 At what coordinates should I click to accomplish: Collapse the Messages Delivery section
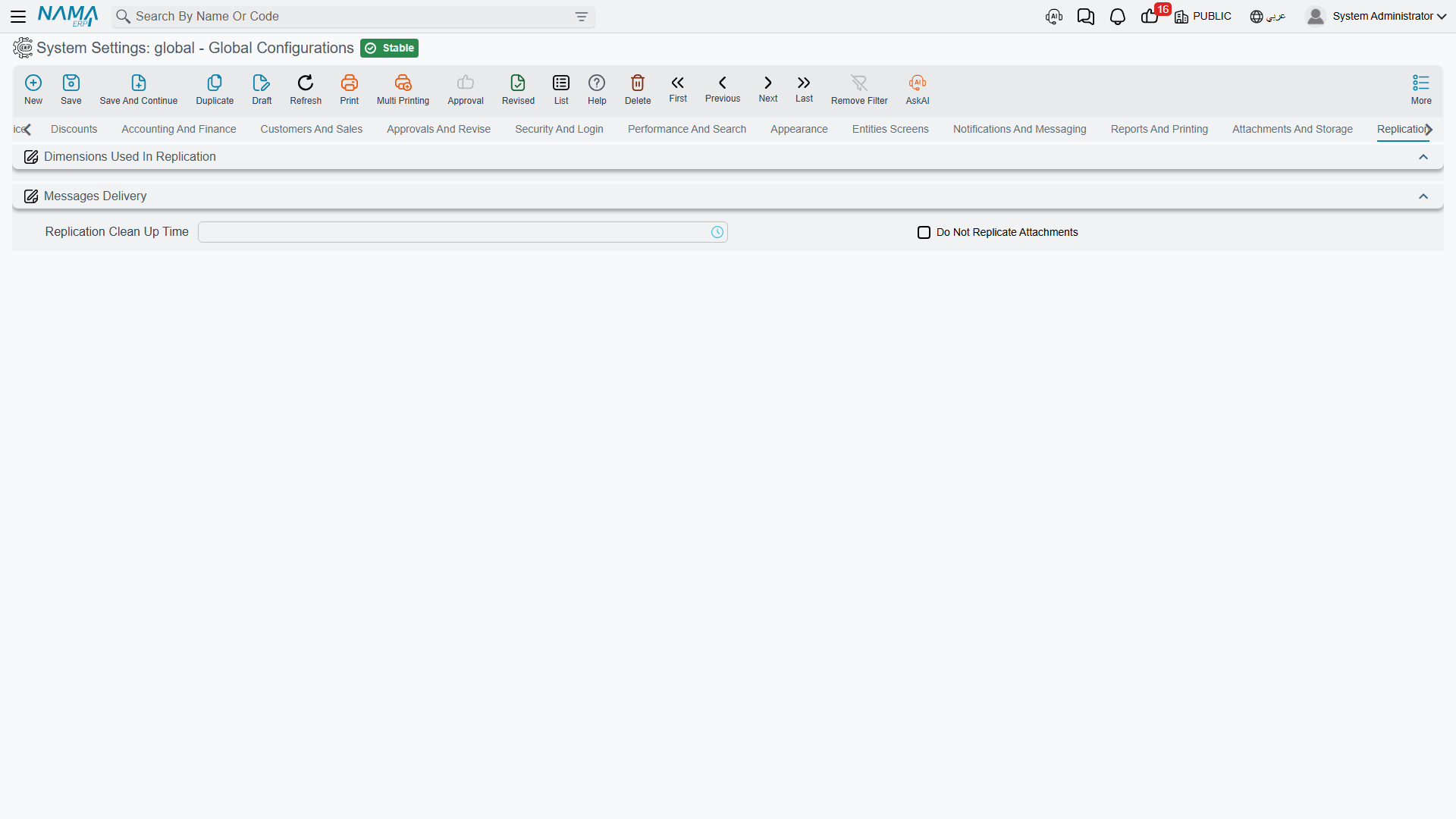(x=1423, y=196)
